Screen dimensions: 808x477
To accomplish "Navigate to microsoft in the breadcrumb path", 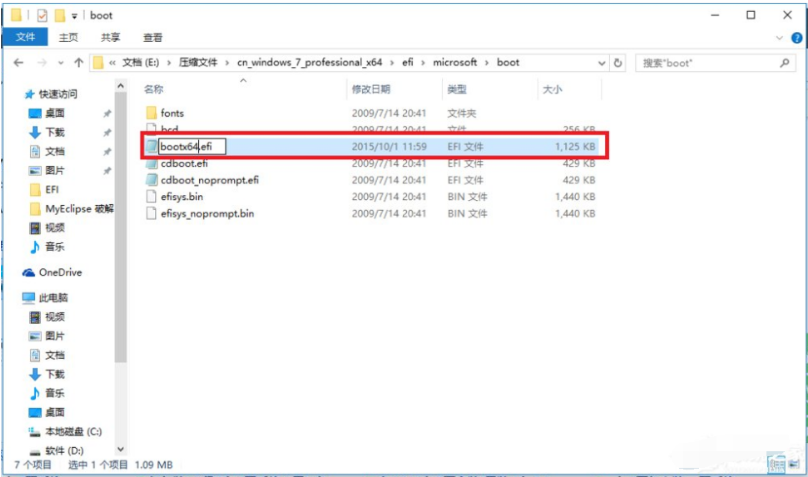I will click(x=453, y=62).
